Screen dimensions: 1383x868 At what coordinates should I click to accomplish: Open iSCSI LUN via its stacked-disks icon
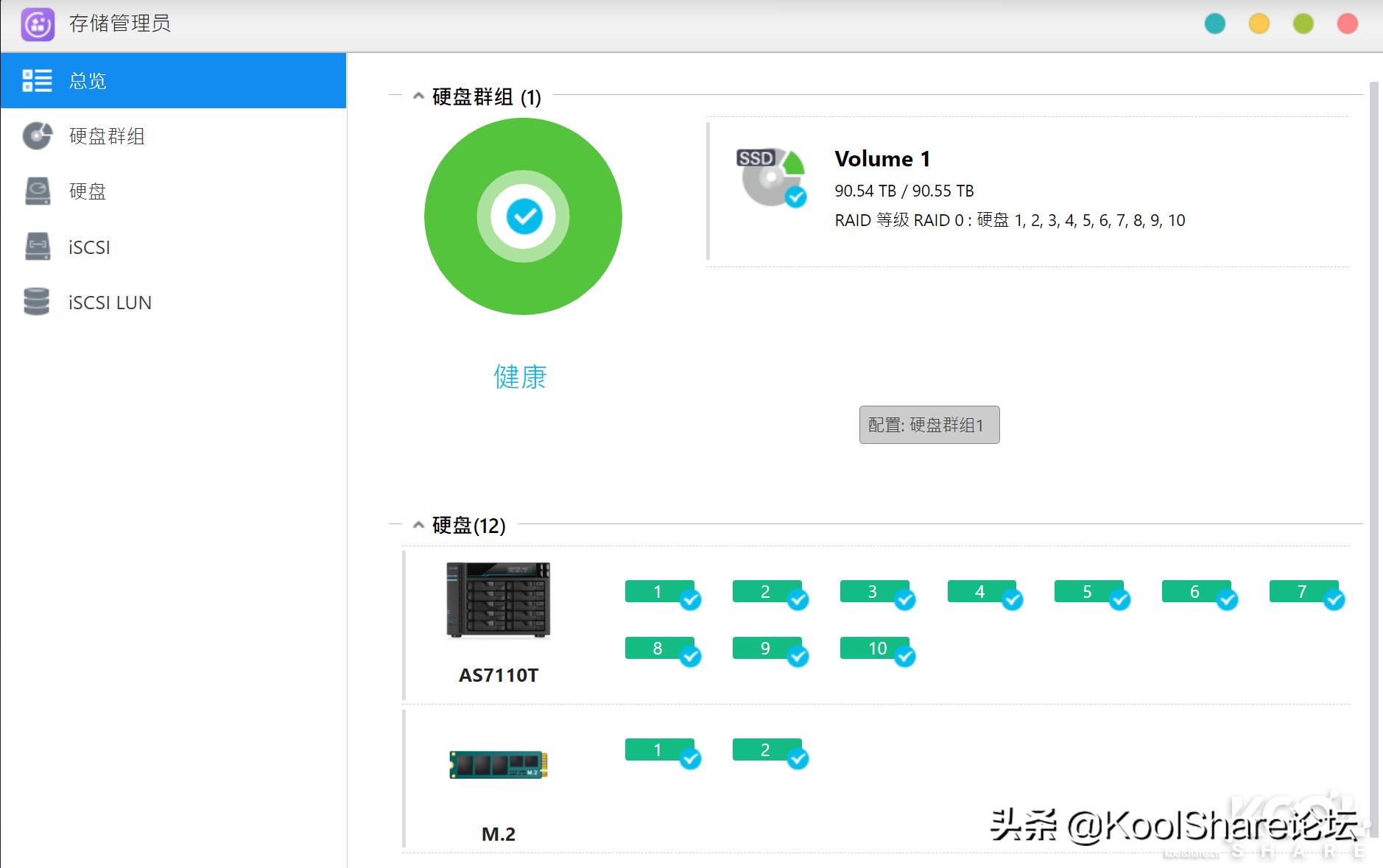coord(37,303)
